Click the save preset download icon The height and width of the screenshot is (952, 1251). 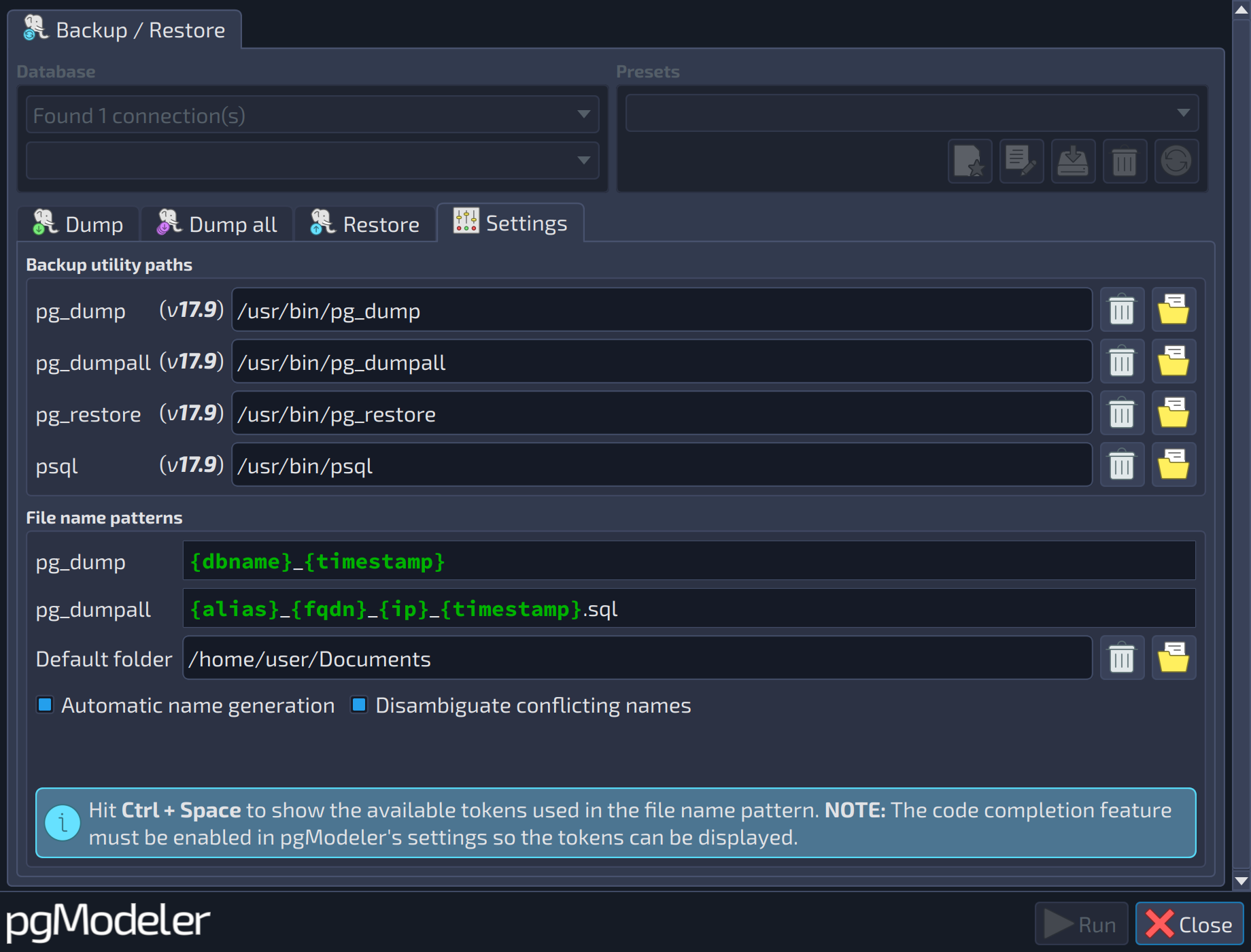(1074, 162)
